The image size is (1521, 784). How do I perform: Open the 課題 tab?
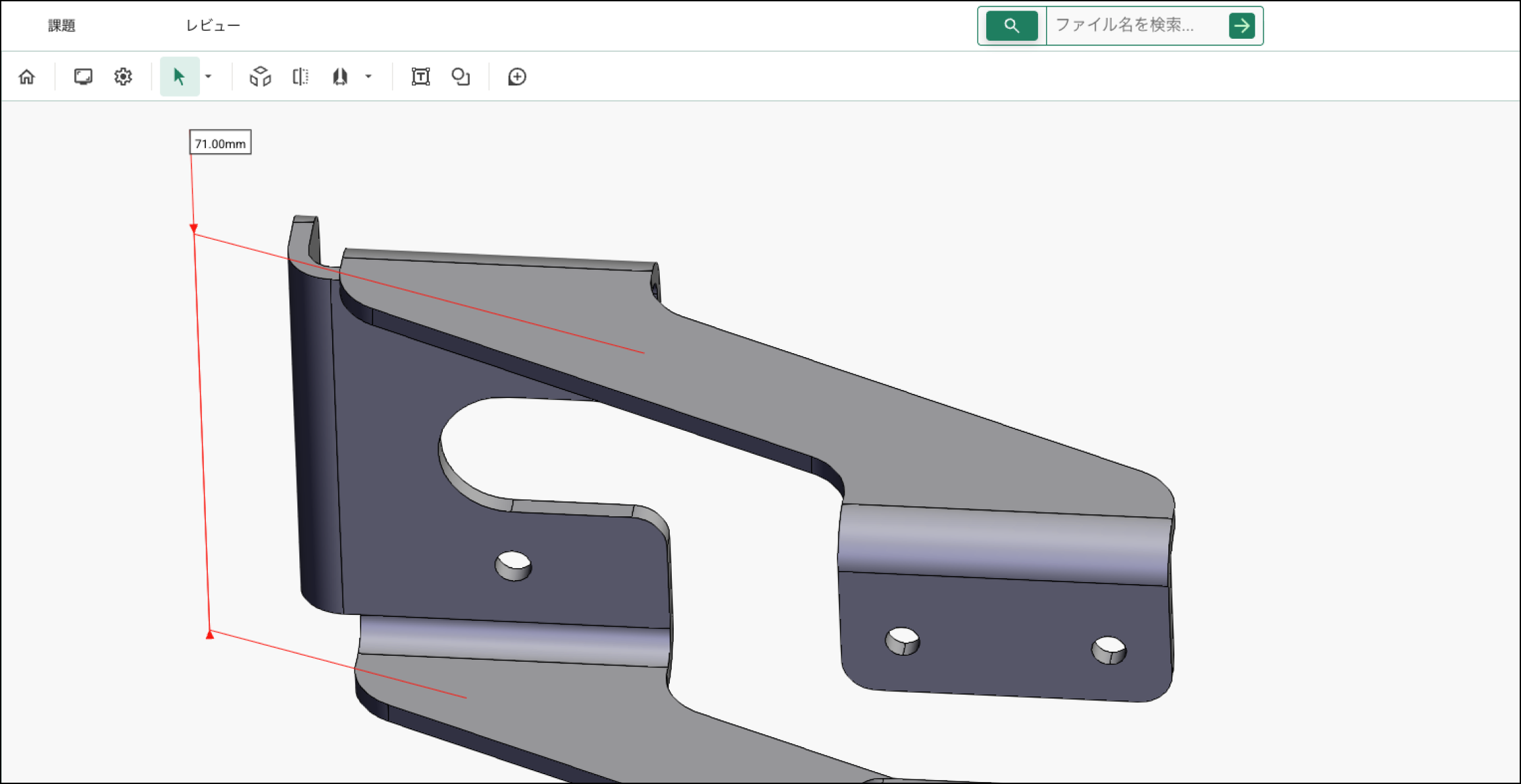point(62,26)
